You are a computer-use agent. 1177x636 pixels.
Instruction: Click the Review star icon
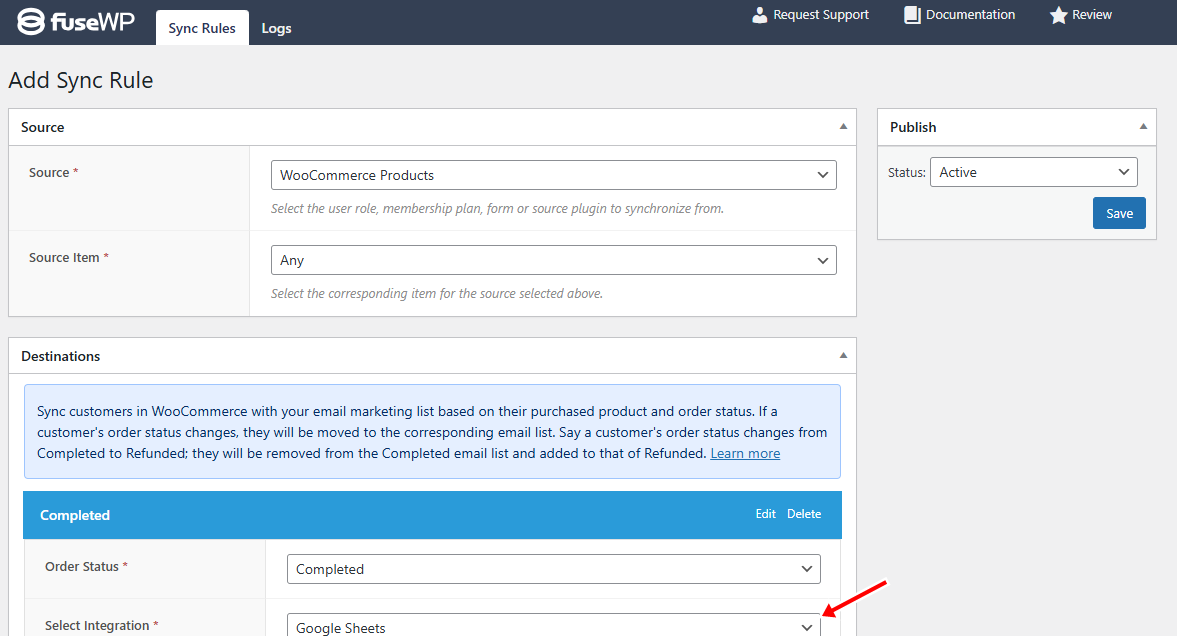(1058, 15)
